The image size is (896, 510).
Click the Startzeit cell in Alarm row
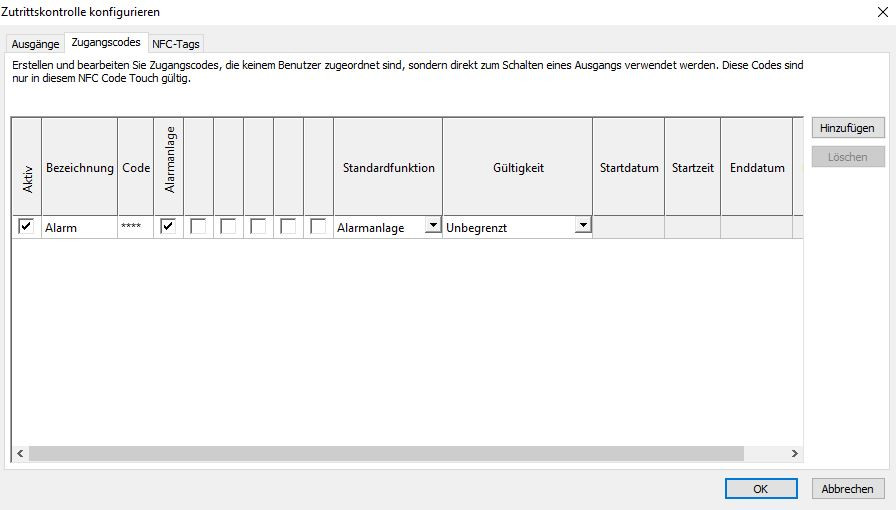pyautogui.click(x=693, y=228)
